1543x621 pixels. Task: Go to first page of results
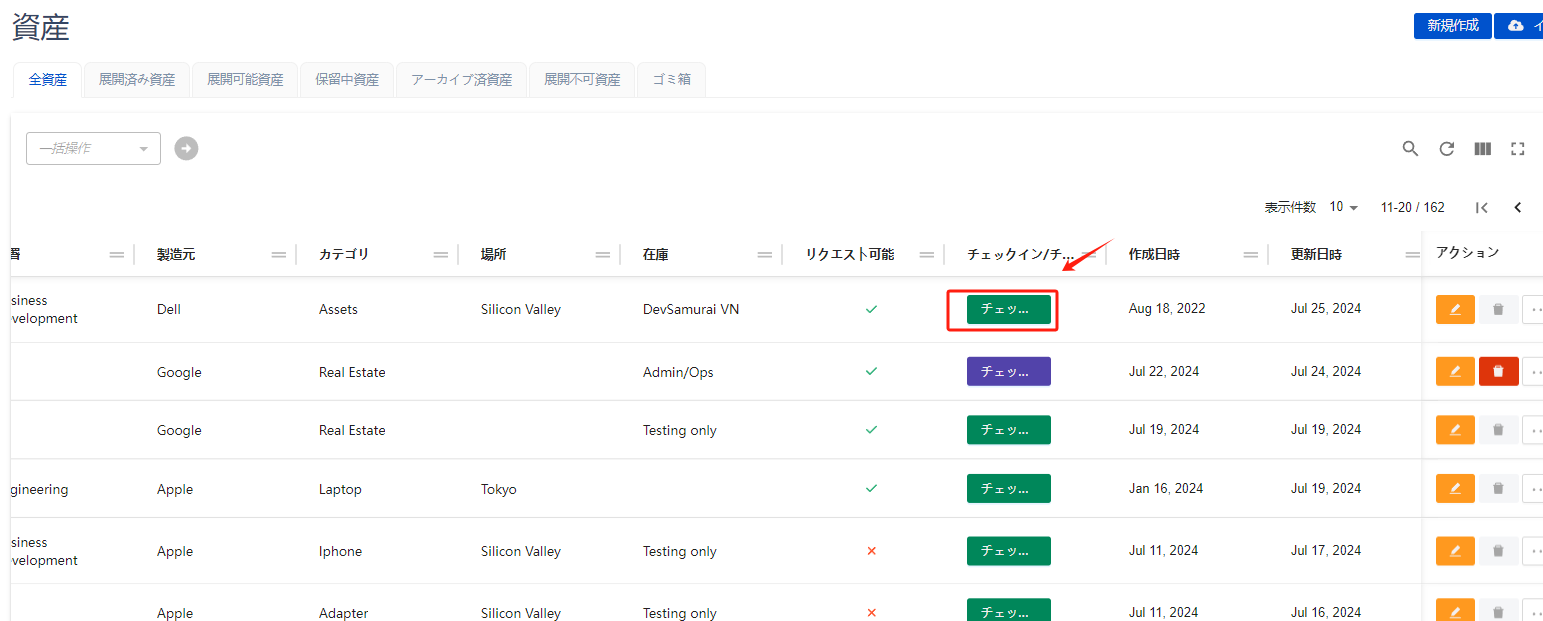coord(1481,208)
